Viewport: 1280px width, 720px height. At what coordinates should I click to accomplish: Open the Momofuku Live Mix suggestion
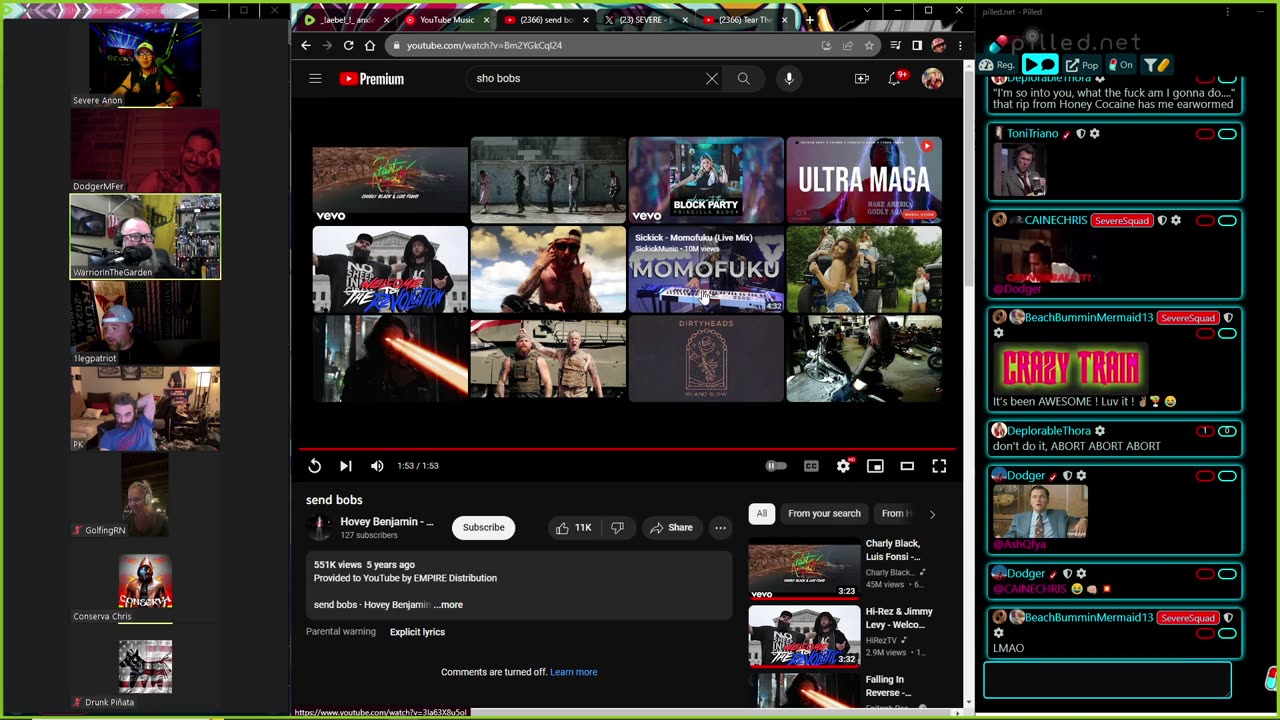(x=706, y=269)
